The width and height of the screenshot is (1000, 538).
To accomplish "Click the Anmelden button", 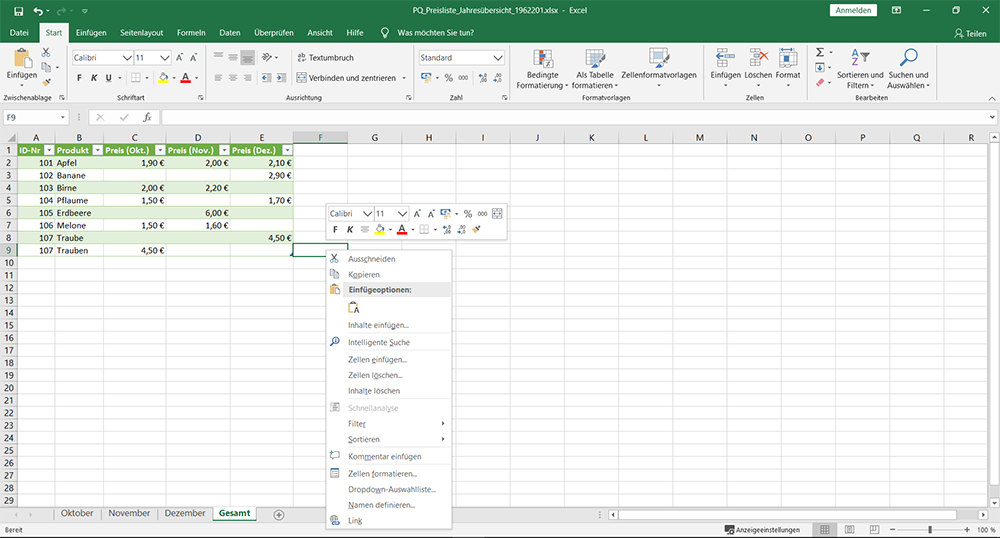I will pos(853,10).
